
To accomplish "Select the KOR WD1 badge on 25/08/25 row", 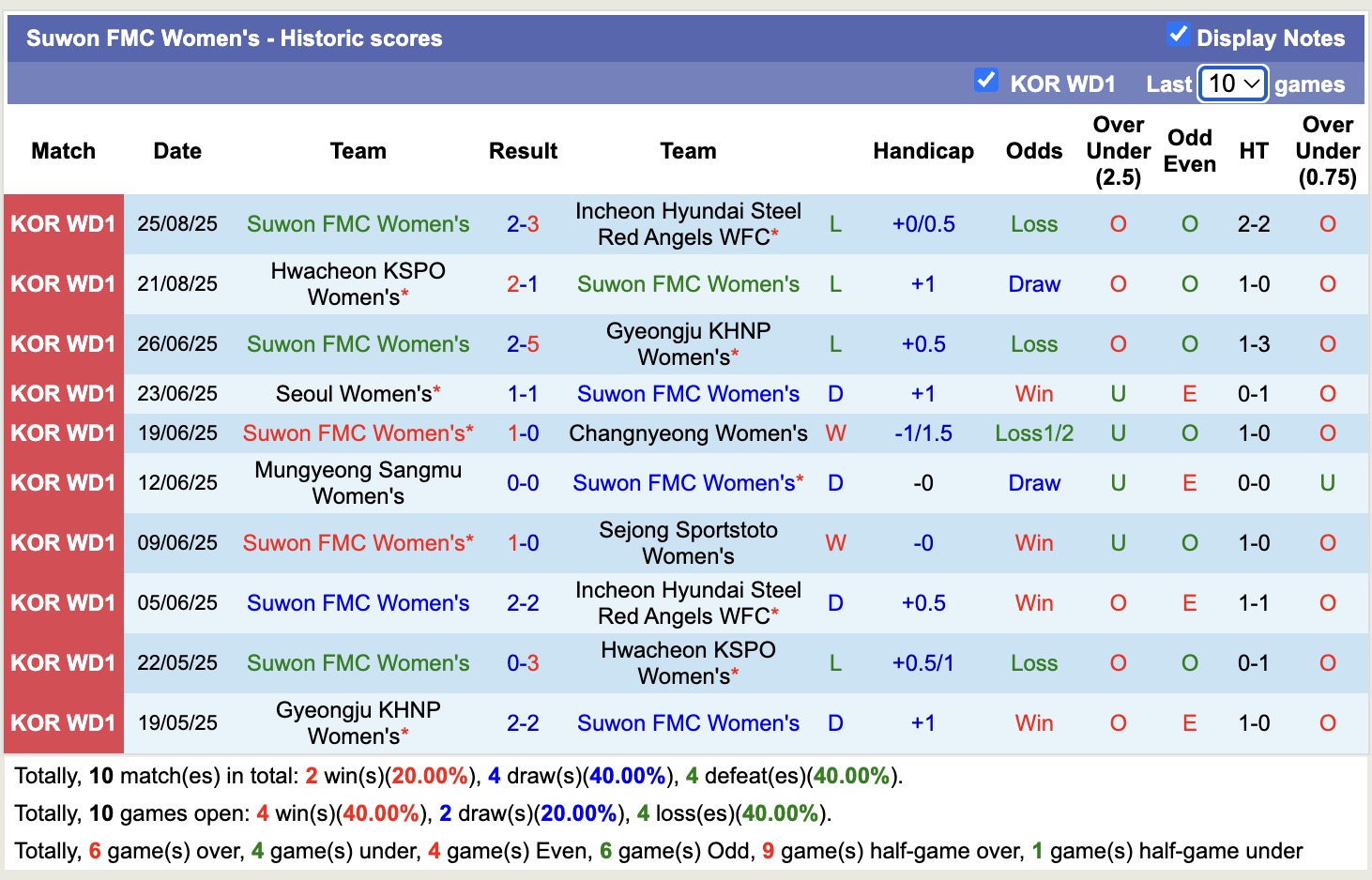I will coord(63,224).
